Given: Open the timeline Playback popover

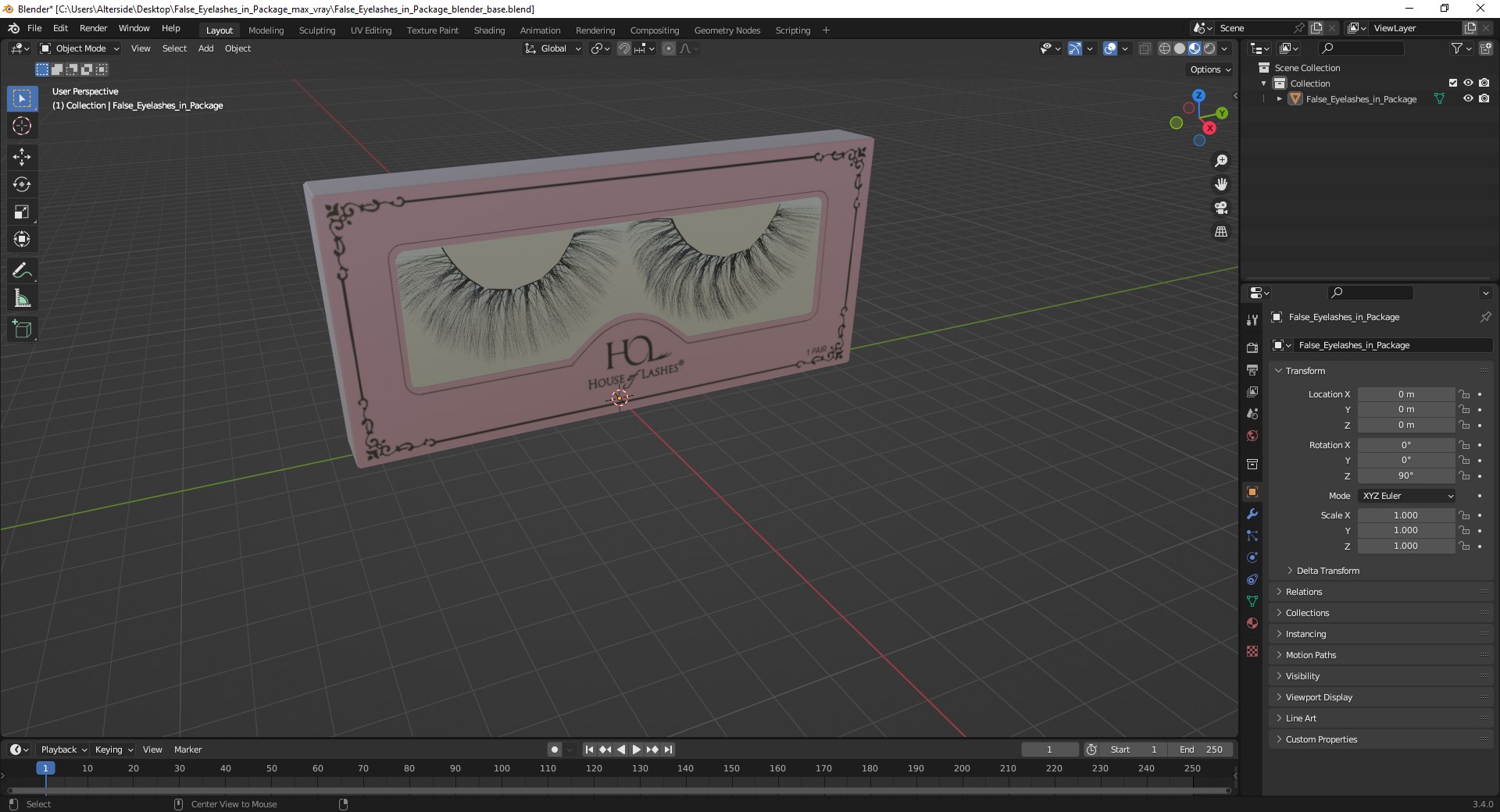Looking at the screenshot, I should click(63, 750).
